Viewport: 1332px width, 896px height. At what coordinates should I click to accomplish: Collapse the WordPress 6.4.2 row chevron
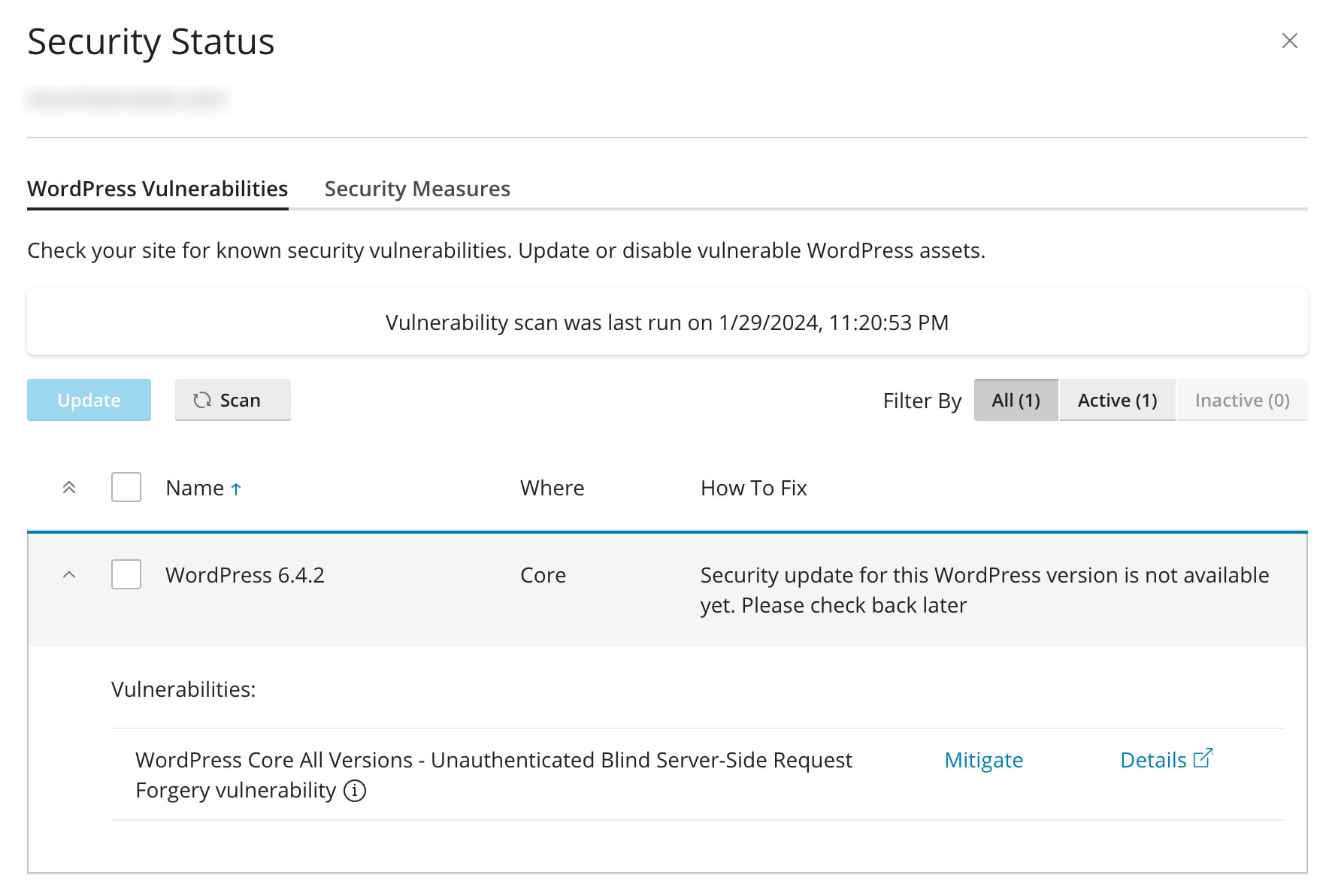(x=69, y=575)
